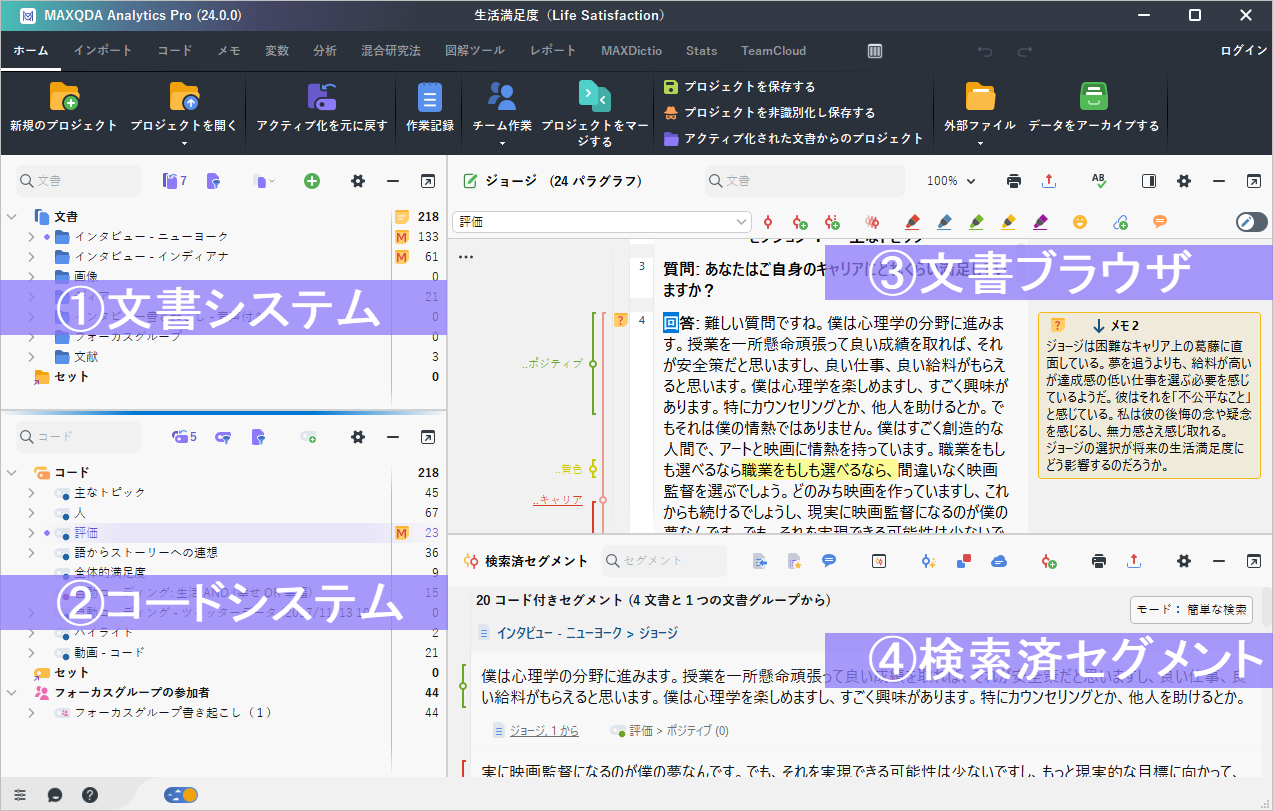Click the spell check AB icon
The height and width of the screenshot is (811, 1273).
click(1099, 181)
